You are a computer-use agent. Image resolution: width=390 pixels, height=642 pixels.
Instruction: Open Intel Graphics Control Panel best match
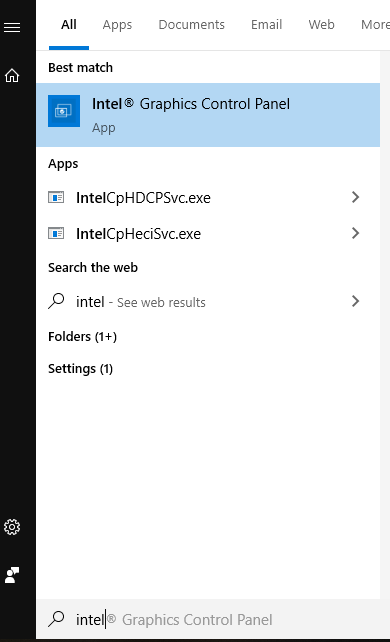point(208,115)
